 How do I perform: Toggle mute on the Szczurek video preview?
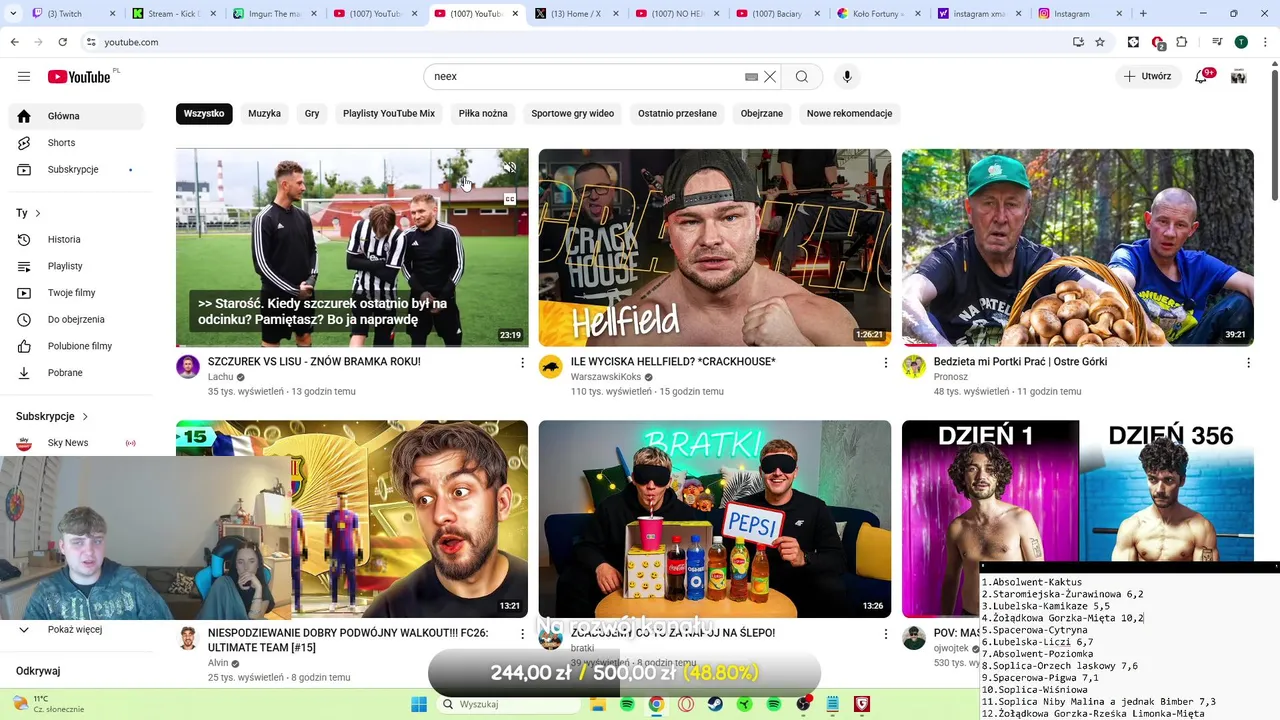509,167
